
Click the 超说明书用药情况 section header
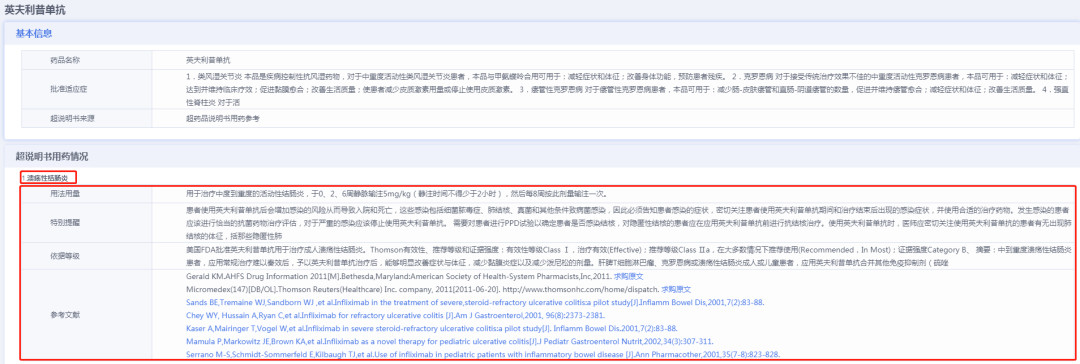52,156
